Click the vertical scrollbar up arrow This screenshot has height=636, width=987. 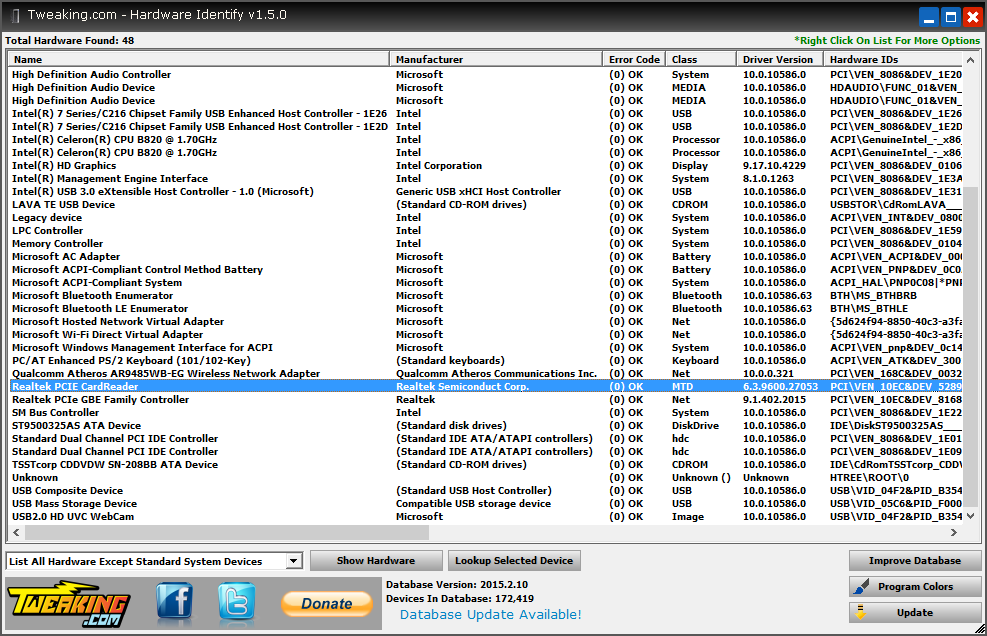click(x=971, y=60)
